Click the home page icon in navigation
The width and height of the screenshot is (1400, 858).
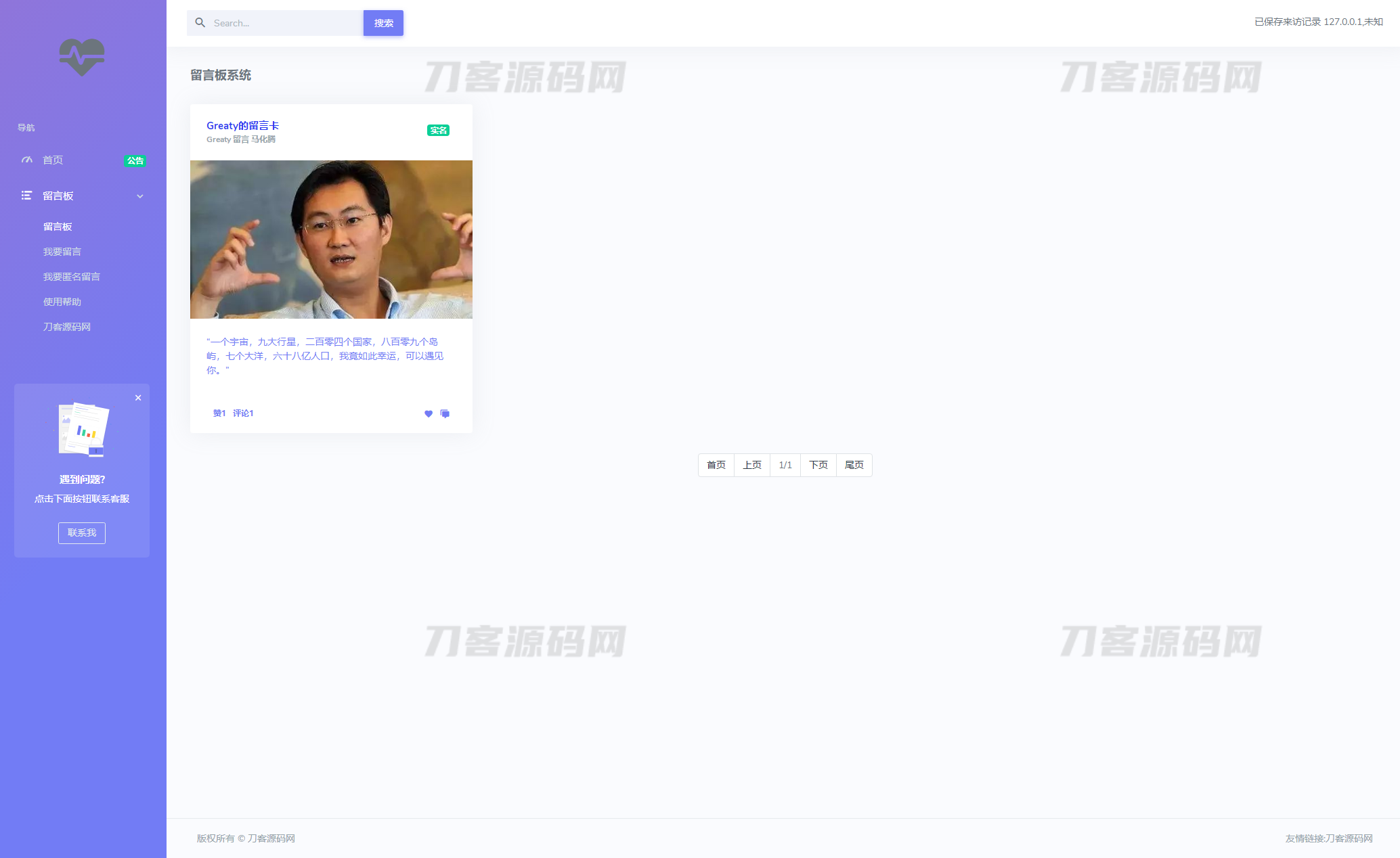[x=26, y=161]
